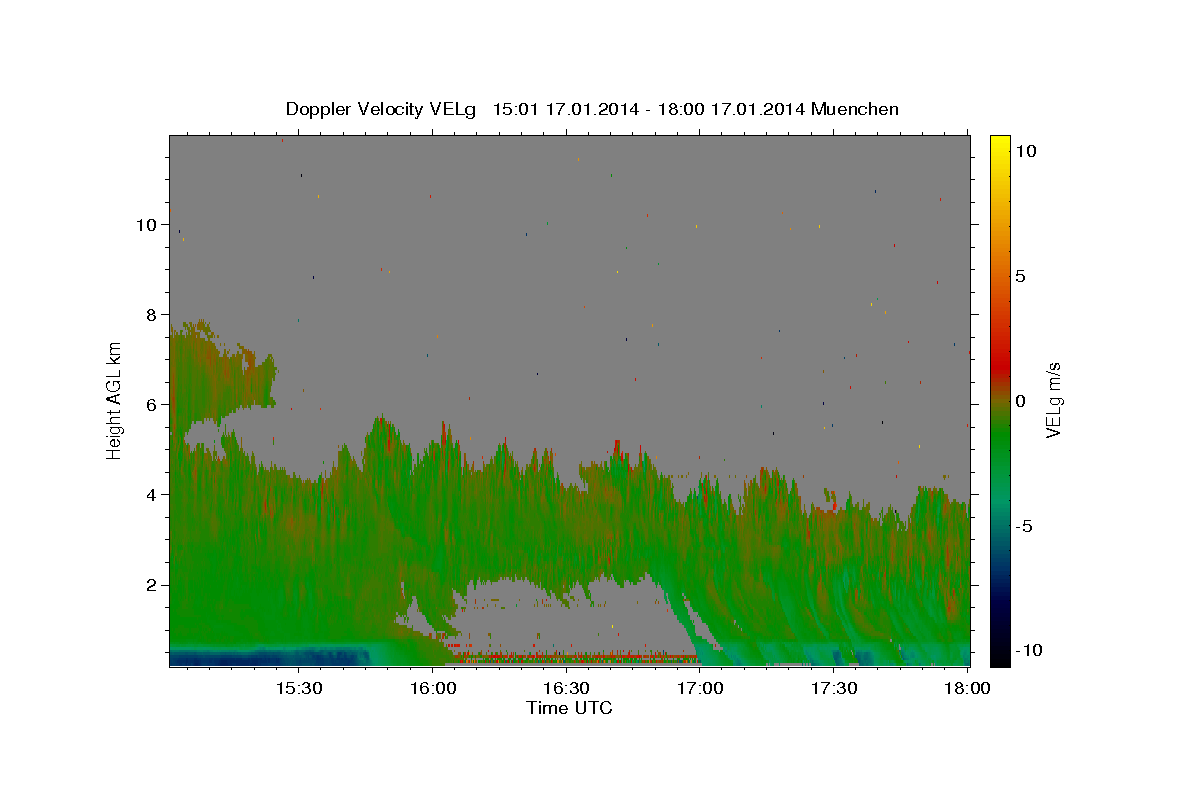Image resolution: width=1200 pixels, height=800 pixels.
Task: Click the 16:30 time tick label
Action: [x=566, y=689]
